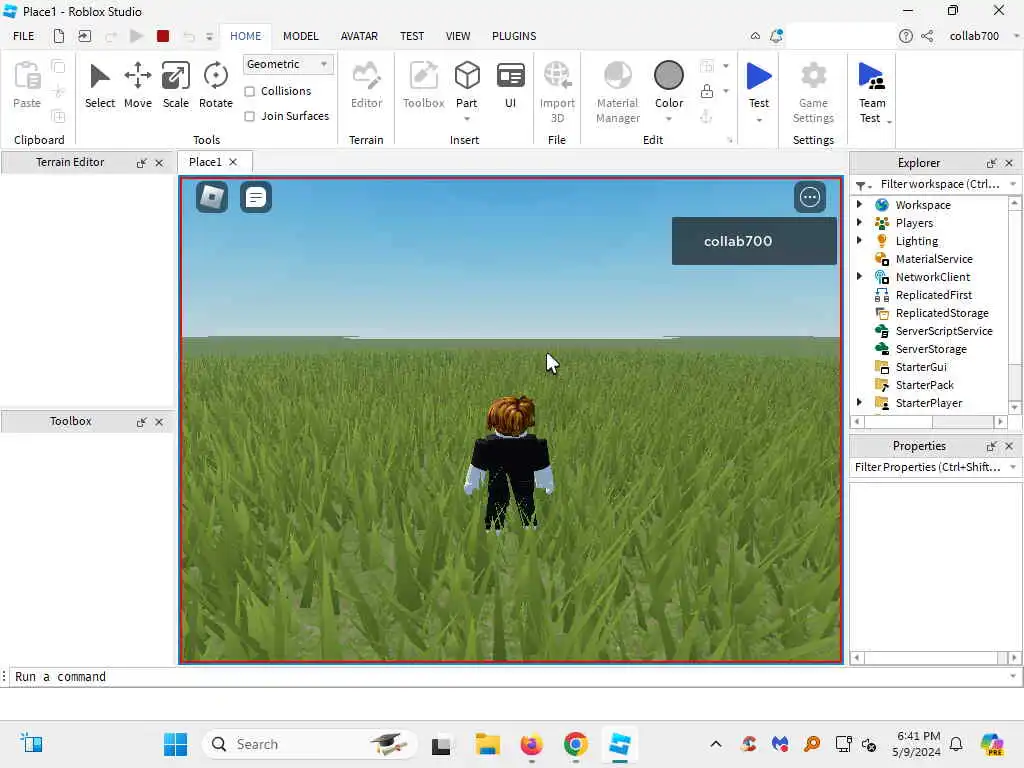Image resolution: width=1024 pixels, height=768 pixels.
Task: Open the Material Manager
Action: 618,91
